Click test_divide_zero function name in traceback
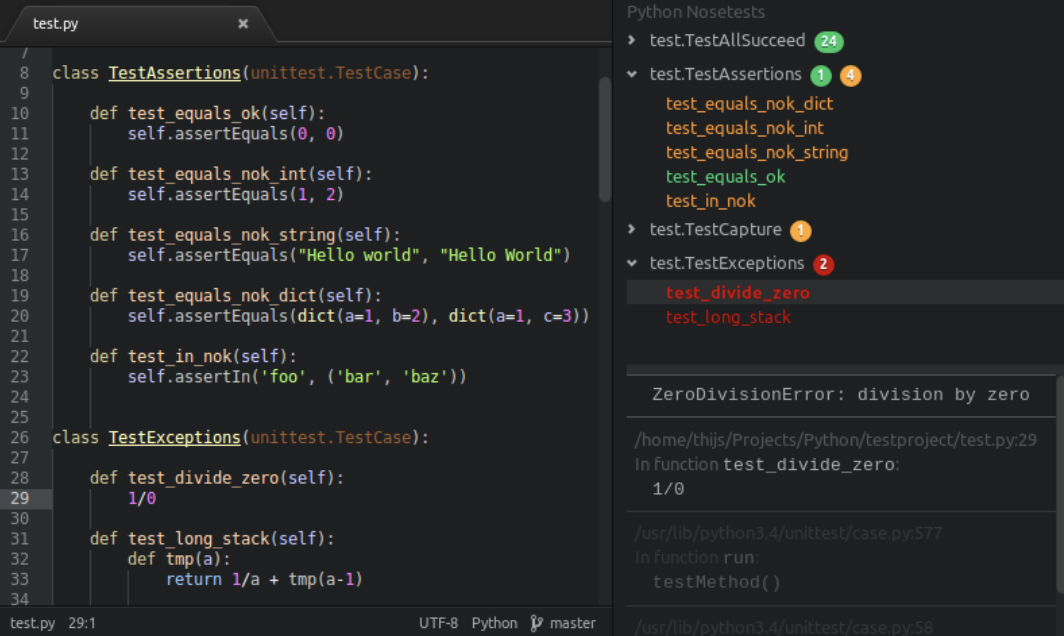The height and width of the screenshot is (636, 1064). click(808, 465)
